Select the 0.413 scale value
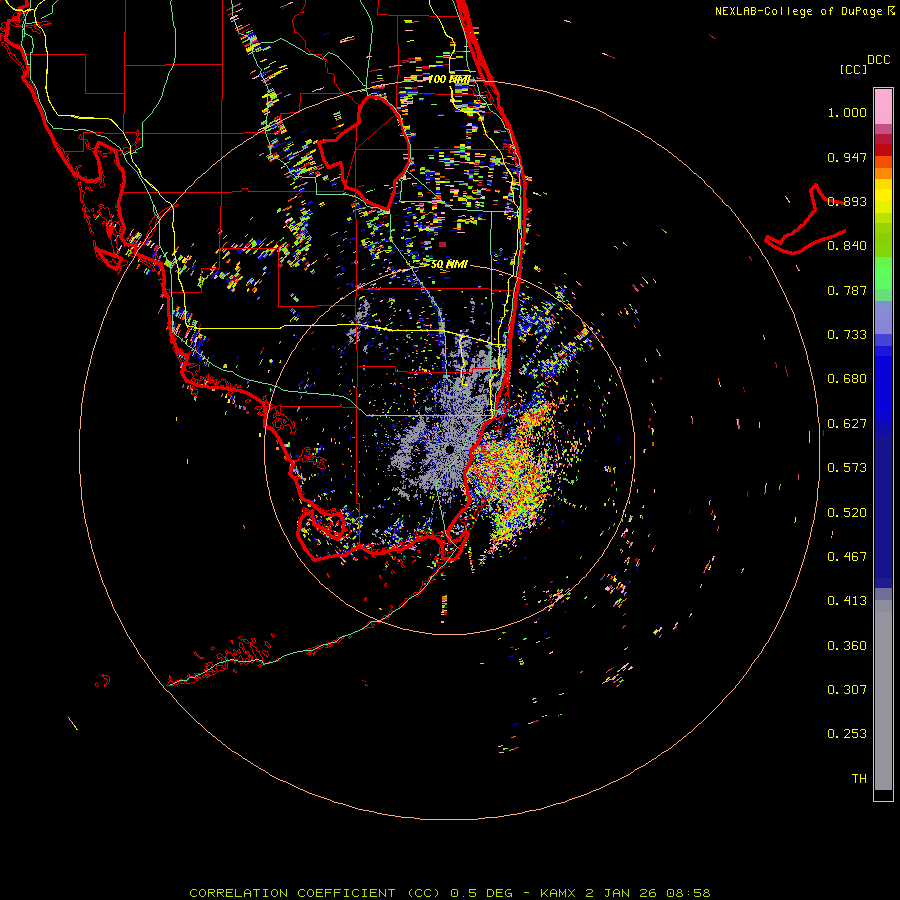900x900 pixels. coord(847,601)
